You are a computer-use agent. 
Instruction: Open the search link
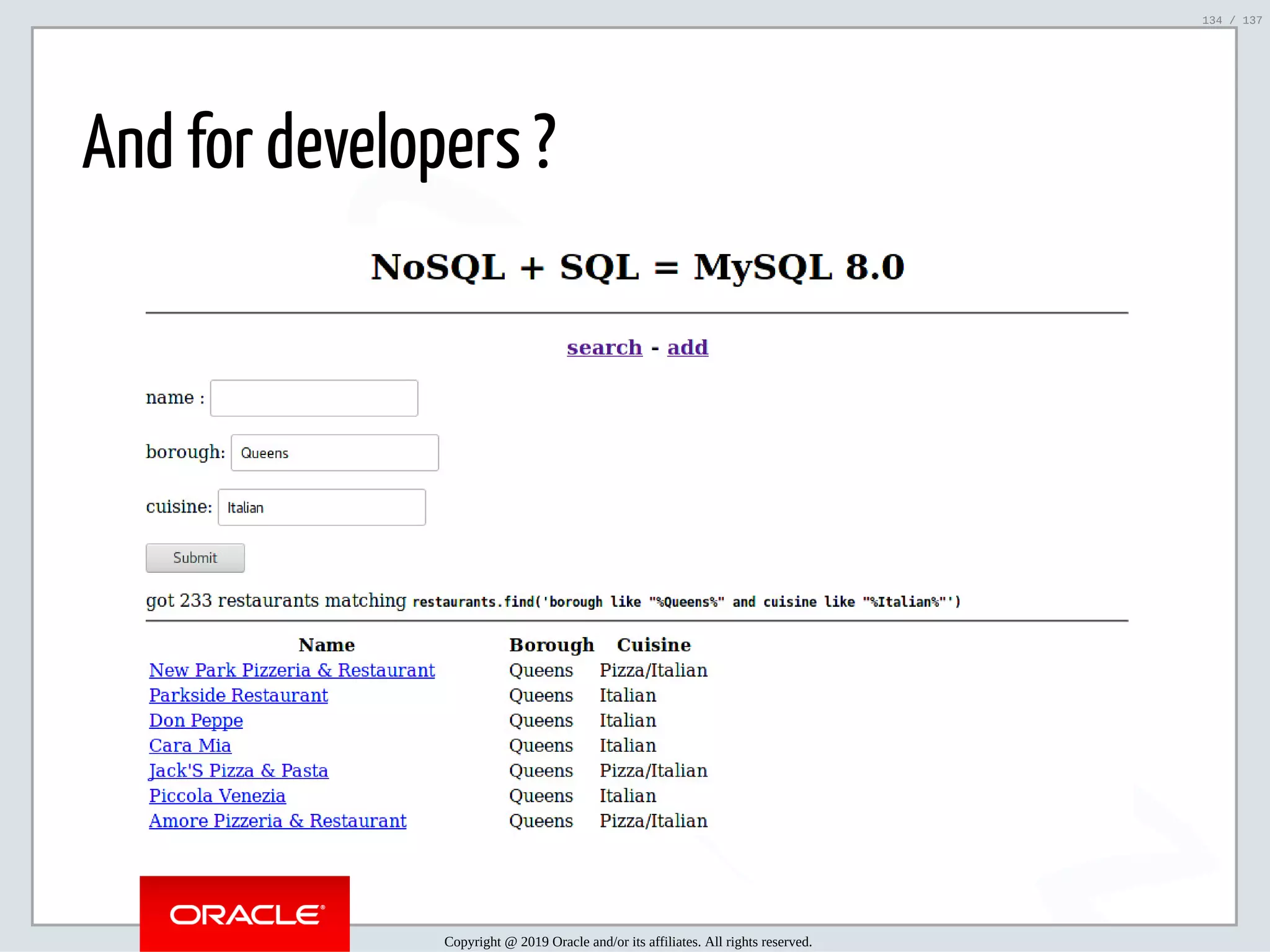point(605,347)
